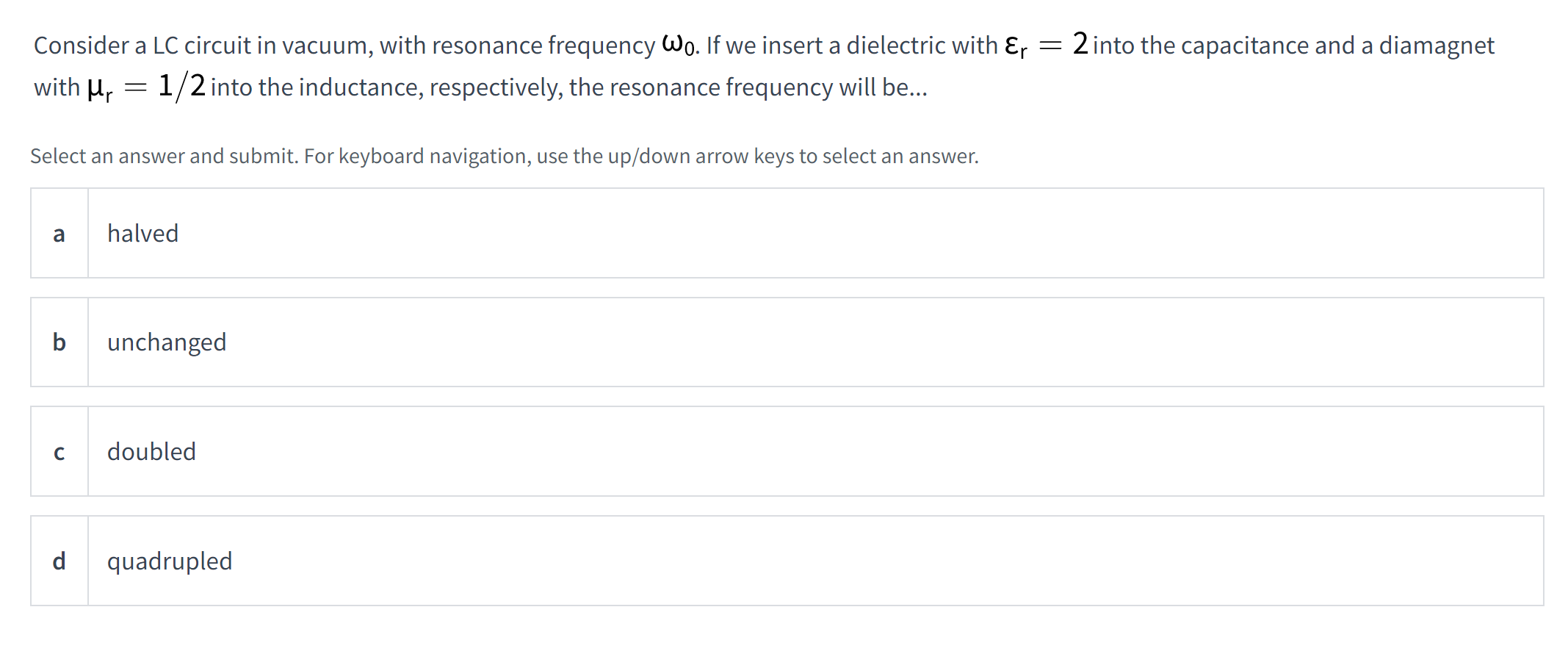Pick the "doubled" answer option
This screenshot has height=654, width=1568.
pyautogui.click(x=151, y=452)
